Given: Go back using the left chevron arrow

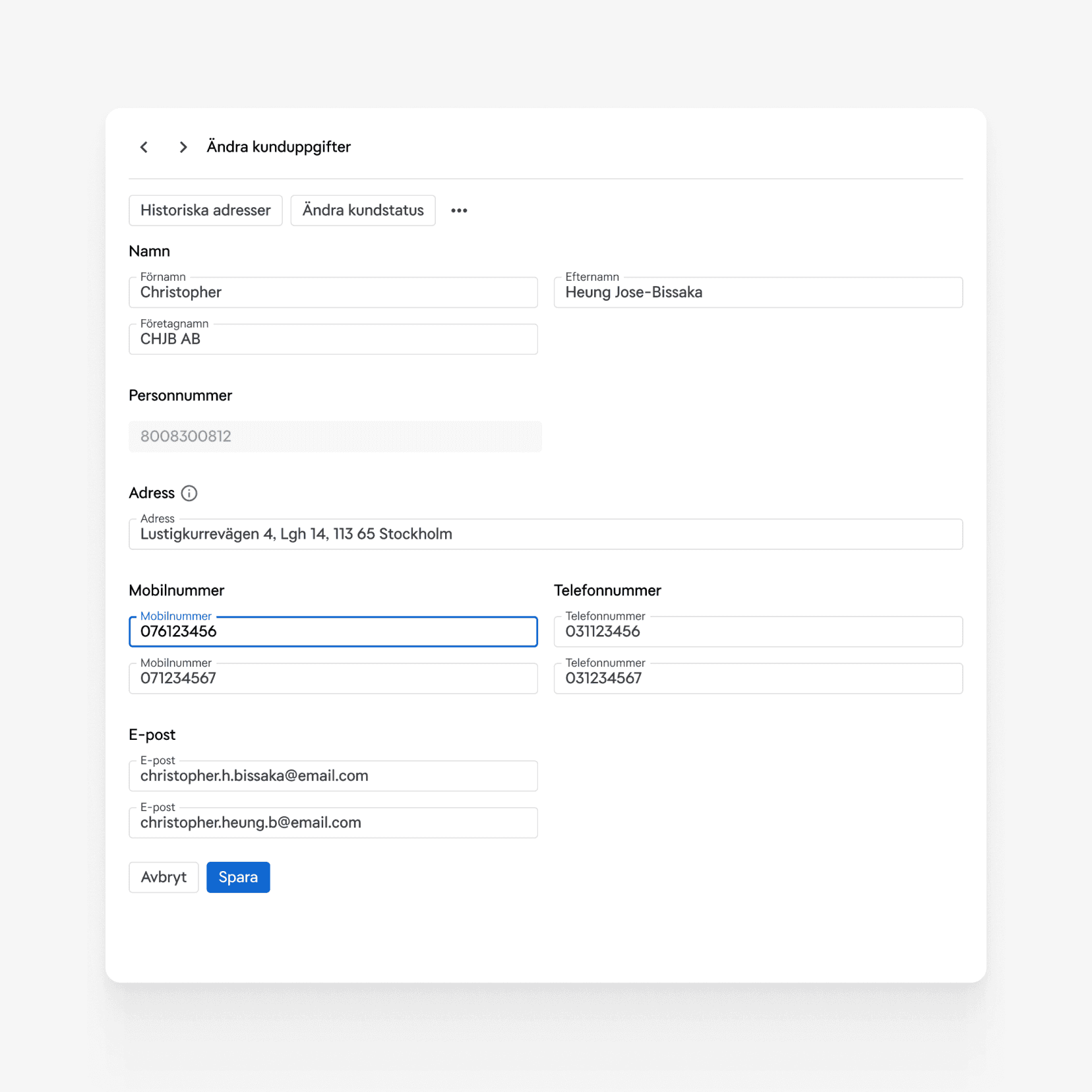Looking at the screenshot, I should 144,147.
